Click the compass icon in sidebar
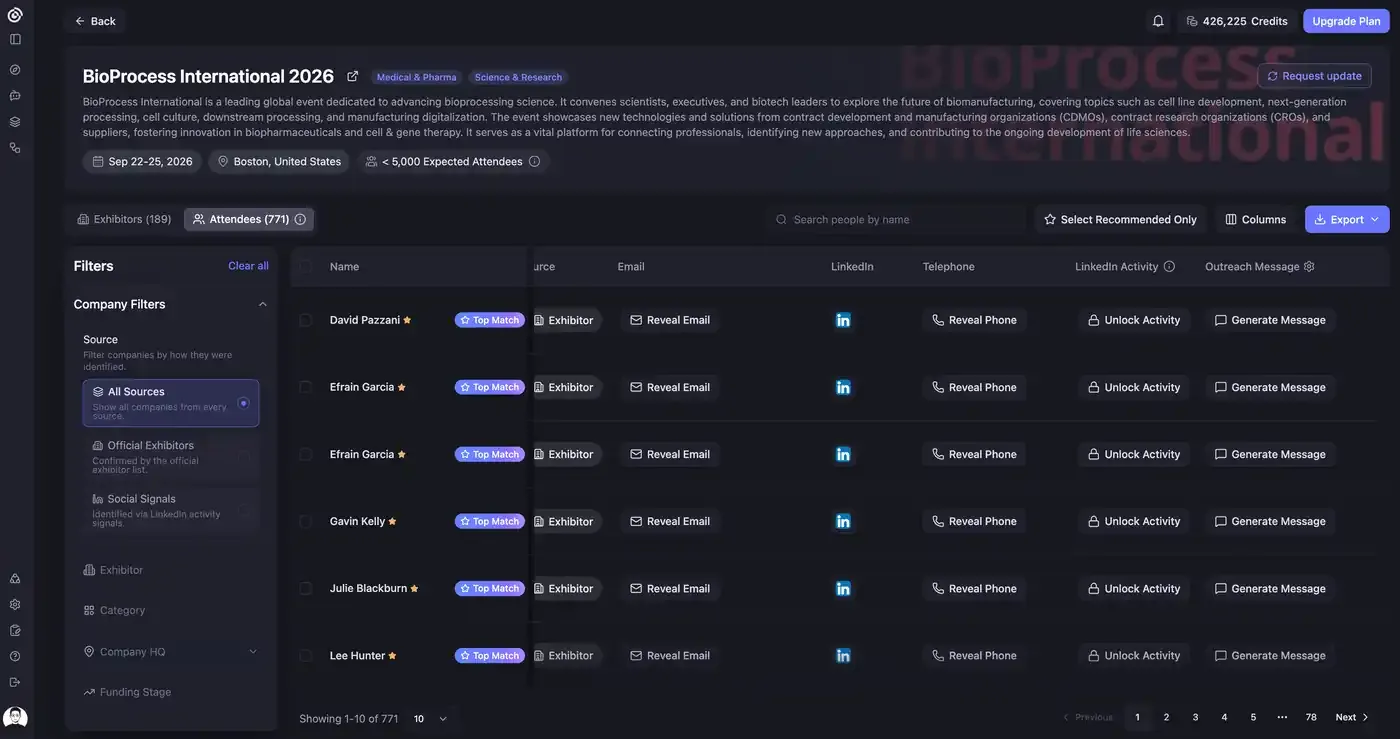The image size is (1400, 739). [x=15, y=70]
